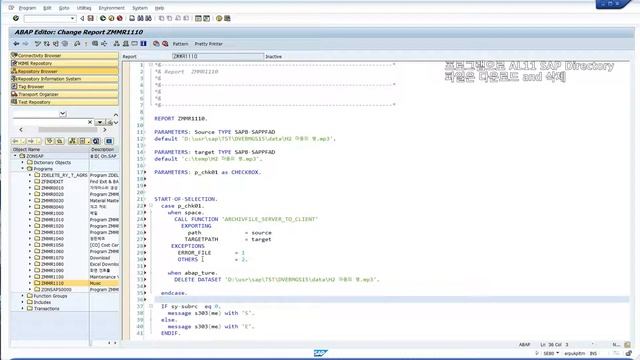Open the MIME Repository
This screenshot has height=360, width=640.
(64, 63)
